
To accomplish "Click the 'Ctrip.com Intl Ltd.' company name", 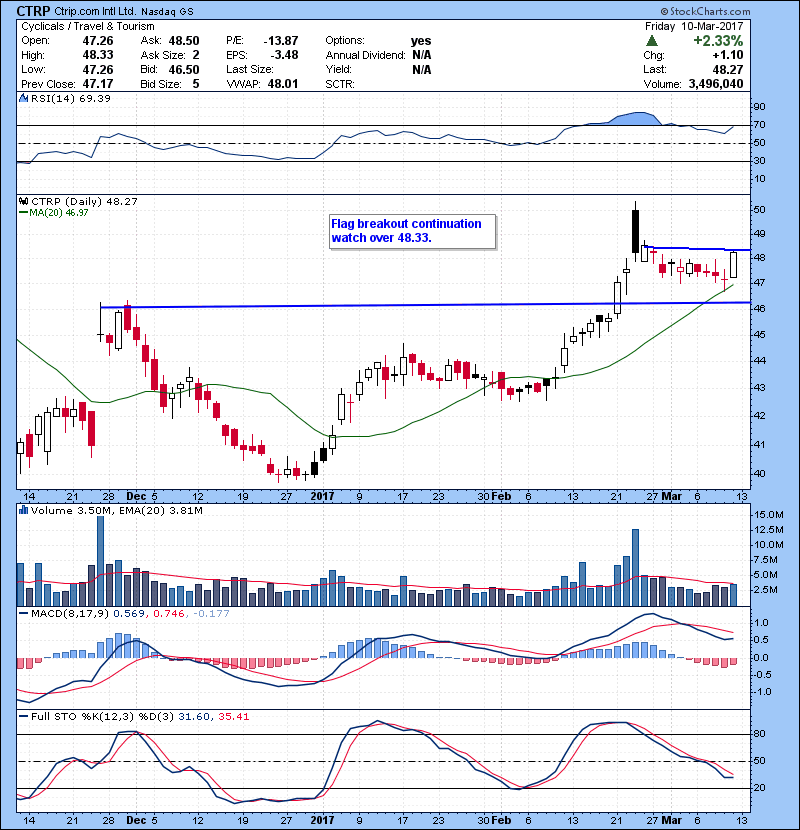I will coord(96,12).
